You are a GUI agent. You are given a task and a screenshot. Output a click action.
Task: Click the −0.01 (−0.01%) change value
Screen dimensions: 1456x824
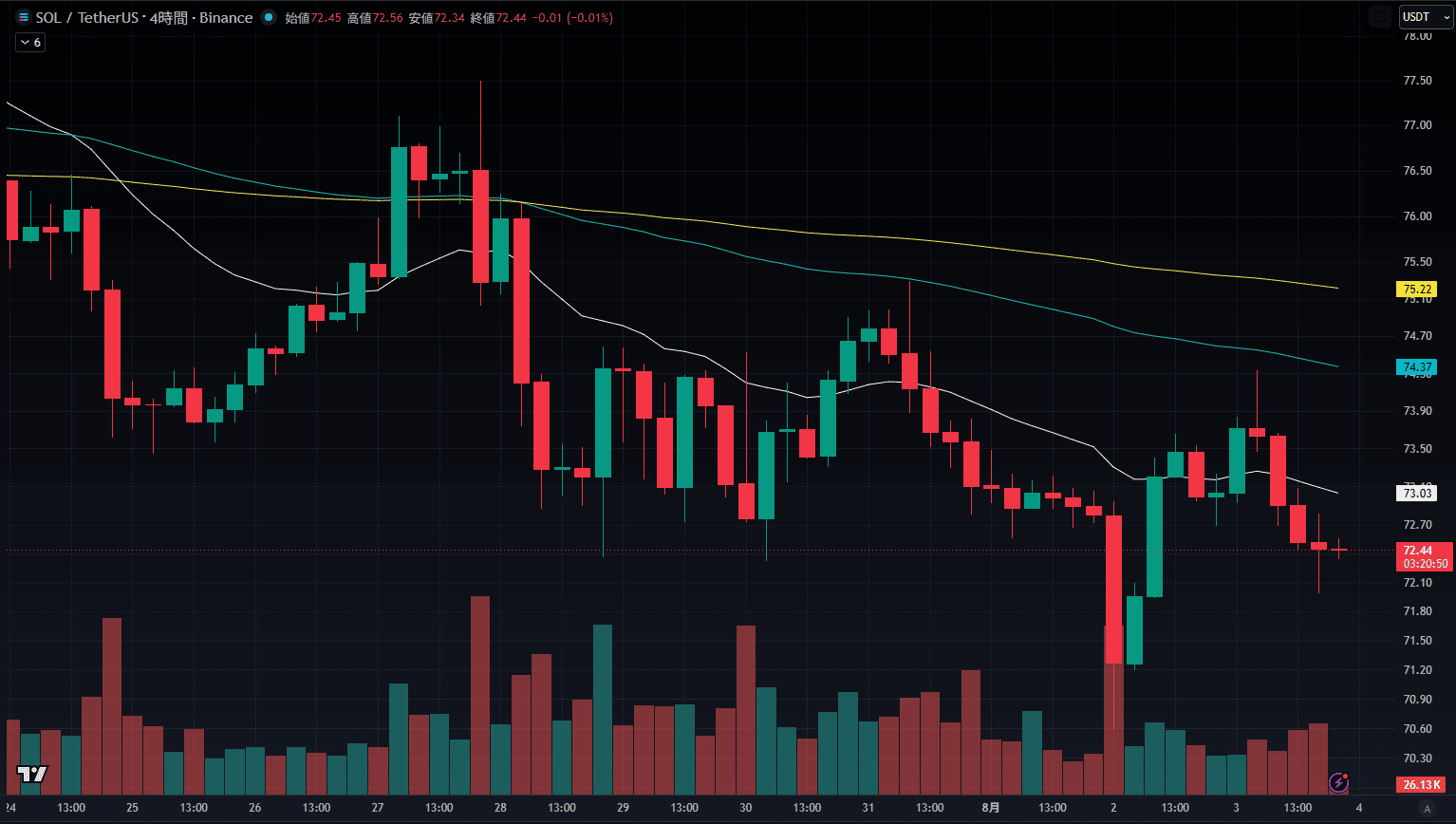click(572, 18)
